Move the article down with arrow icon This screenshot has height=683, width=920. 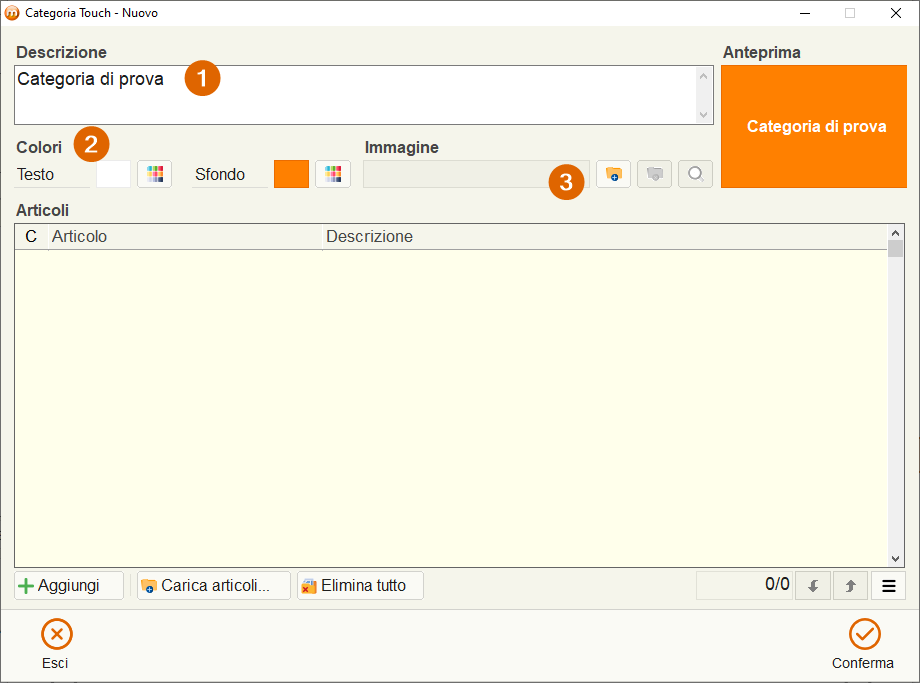[813, 586]
